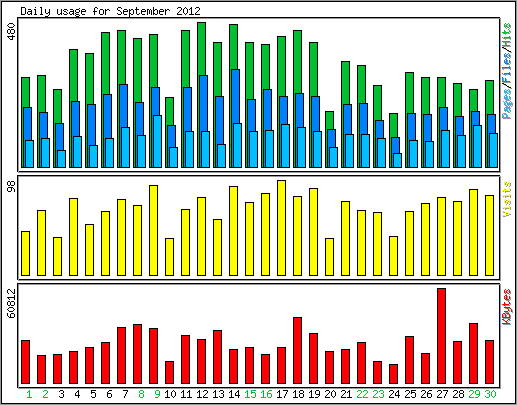Click the green Hits bar top for day 12
The width and height of the screenshot is (517, 405).
point(201,48)
